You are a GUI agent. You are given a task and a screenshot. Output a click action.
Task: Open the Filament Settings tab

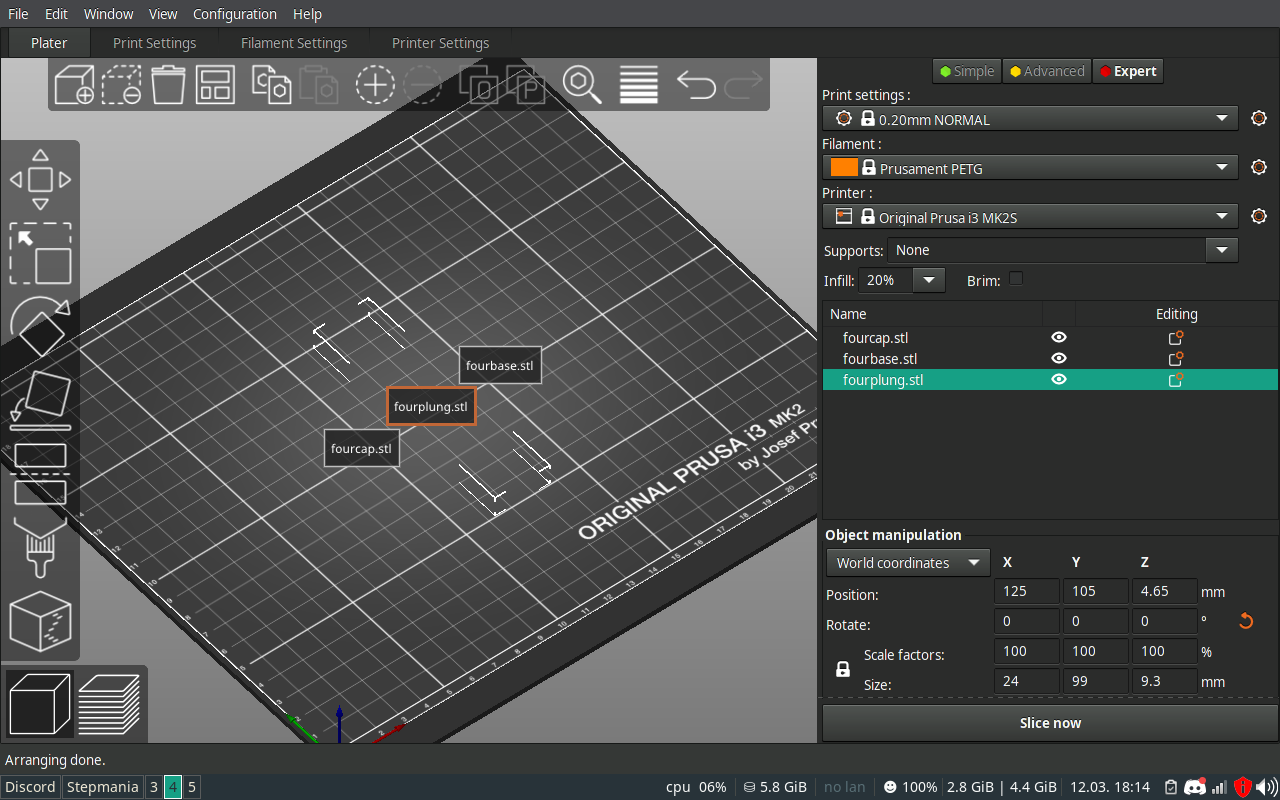coord(294,43)
